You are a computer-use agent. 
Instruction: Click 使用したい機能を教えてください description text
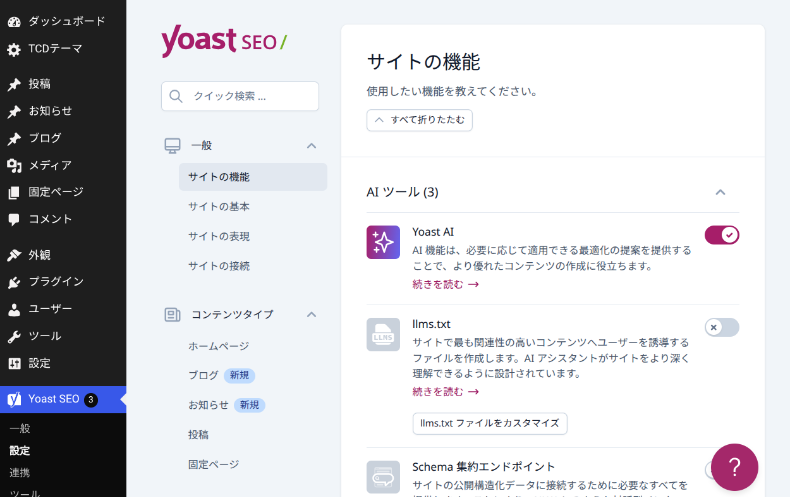click(x=452, y=91)
